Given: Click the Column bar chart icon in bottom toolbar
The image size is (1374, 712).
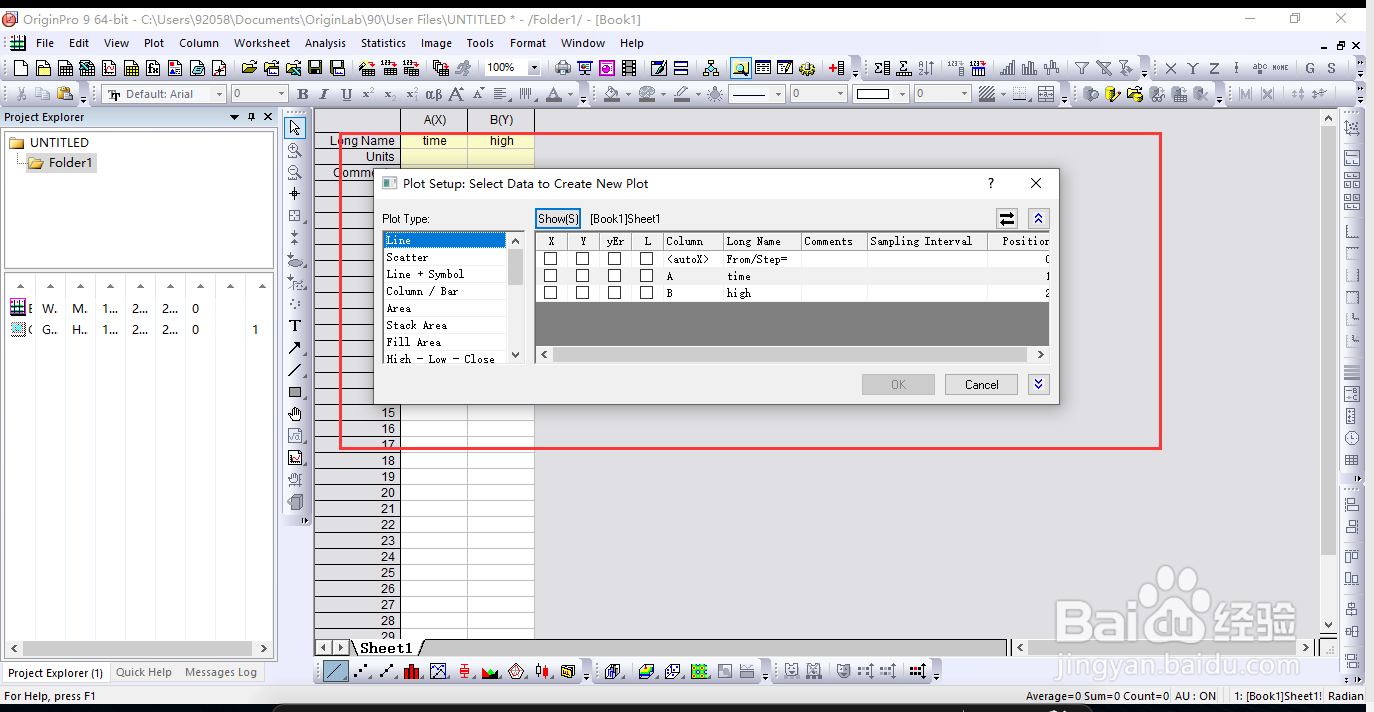Looking at the screenshot, I should point(412,671).
